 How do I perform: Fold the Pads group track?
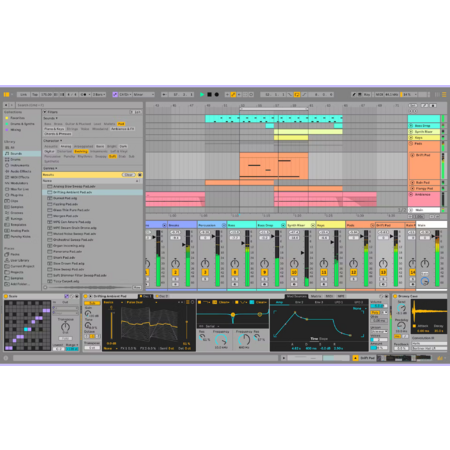click(x=411, y=144)
